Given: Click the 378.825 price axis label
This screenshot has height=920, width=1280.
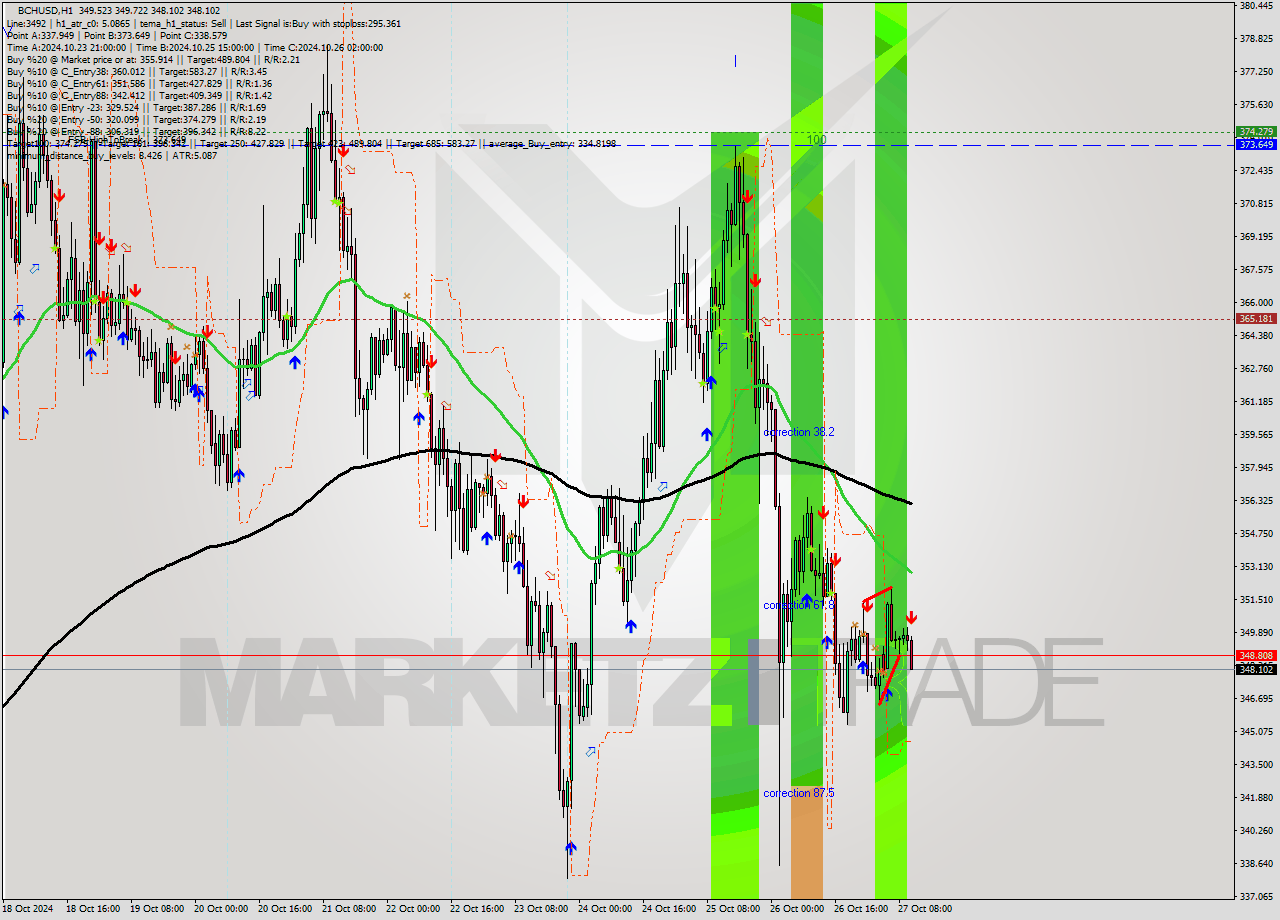Looking at the screenshot, I should [x=1256, y=39].
